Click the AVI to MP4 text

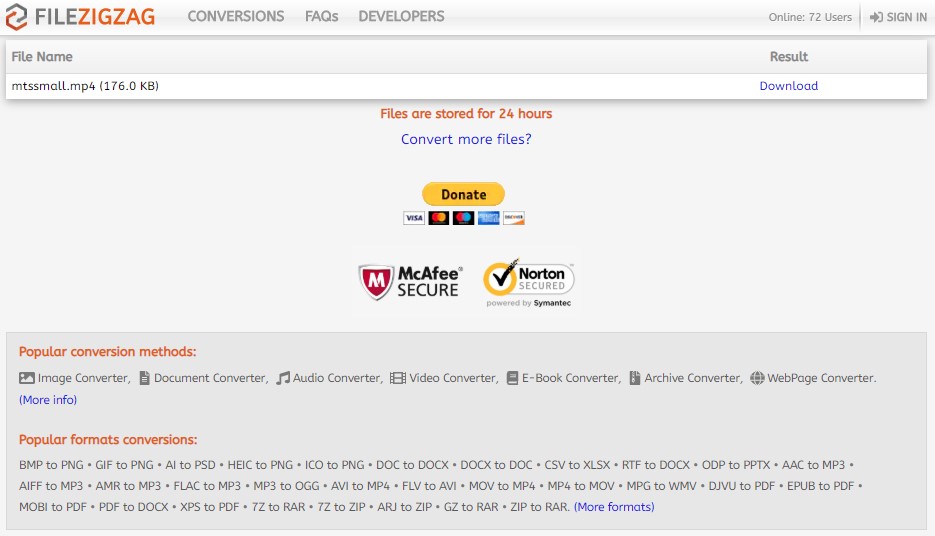360,486
